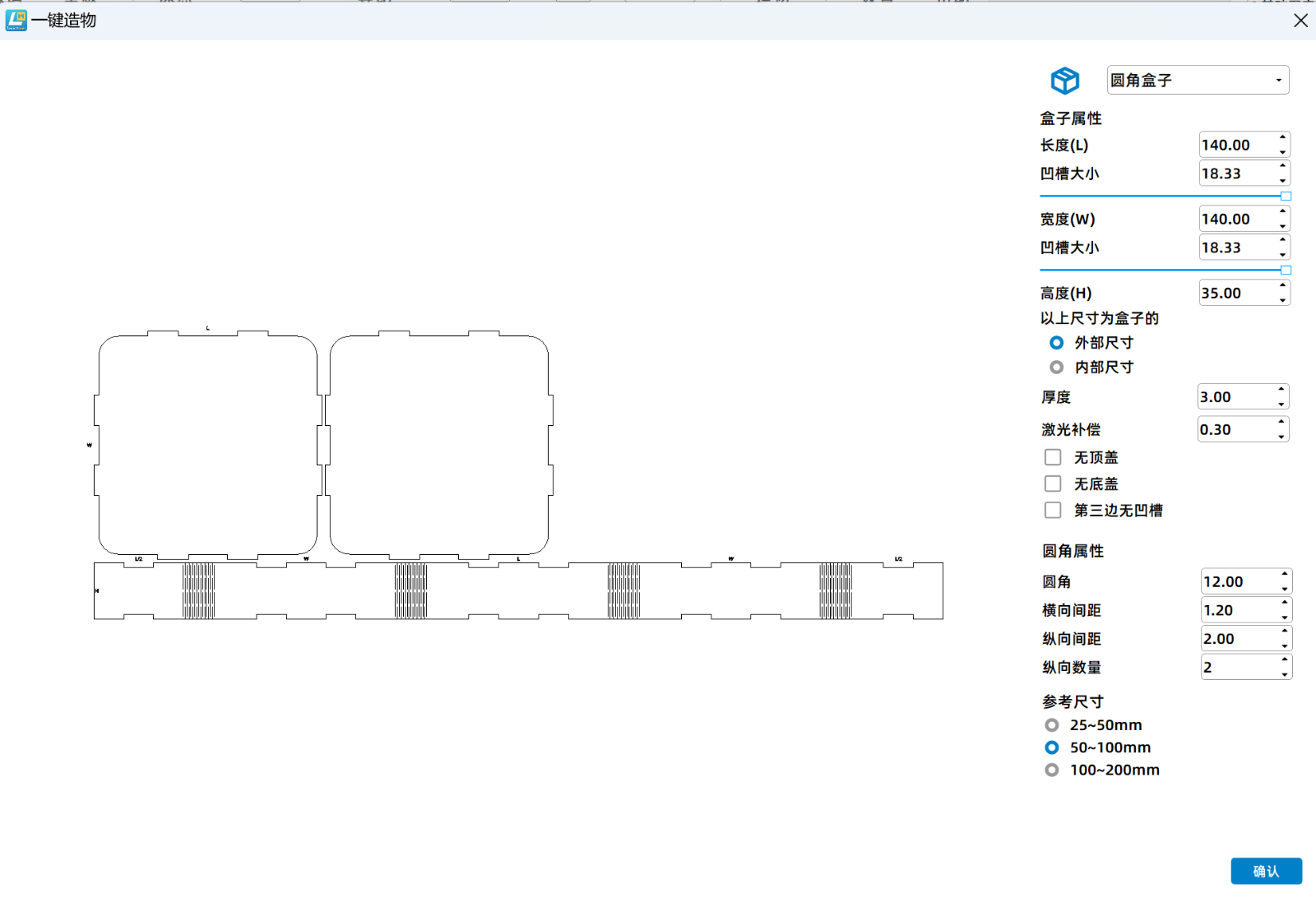Enable the 无顶盖 checkbox

pos(1053,457)
